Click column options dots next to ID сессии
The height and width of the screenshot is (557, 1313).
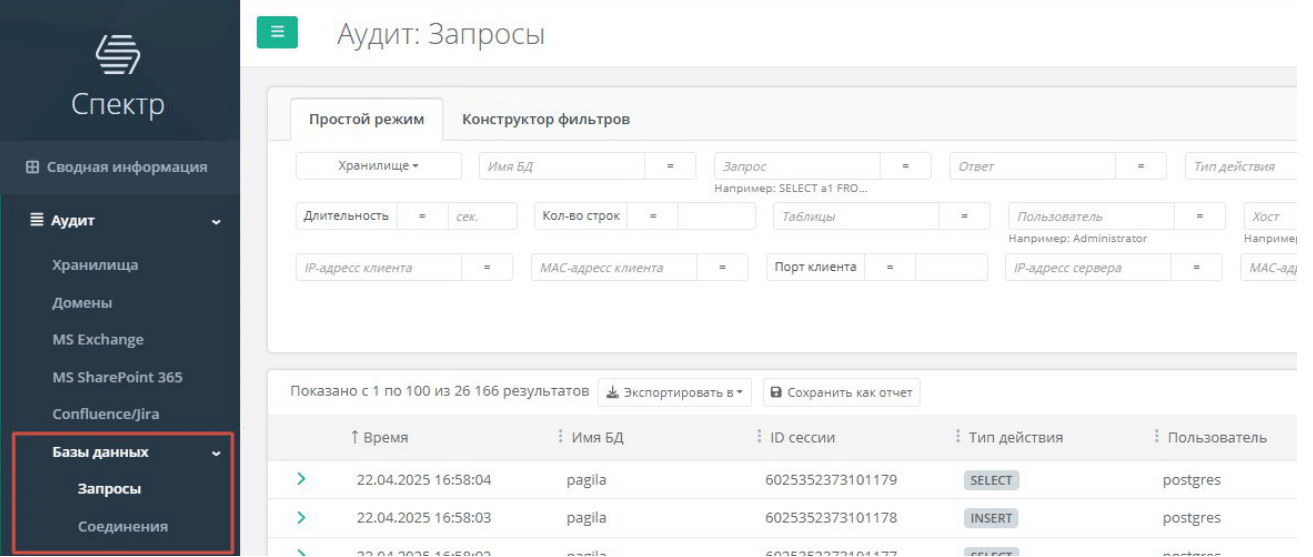pyautogui.click(x=759, y=437)
